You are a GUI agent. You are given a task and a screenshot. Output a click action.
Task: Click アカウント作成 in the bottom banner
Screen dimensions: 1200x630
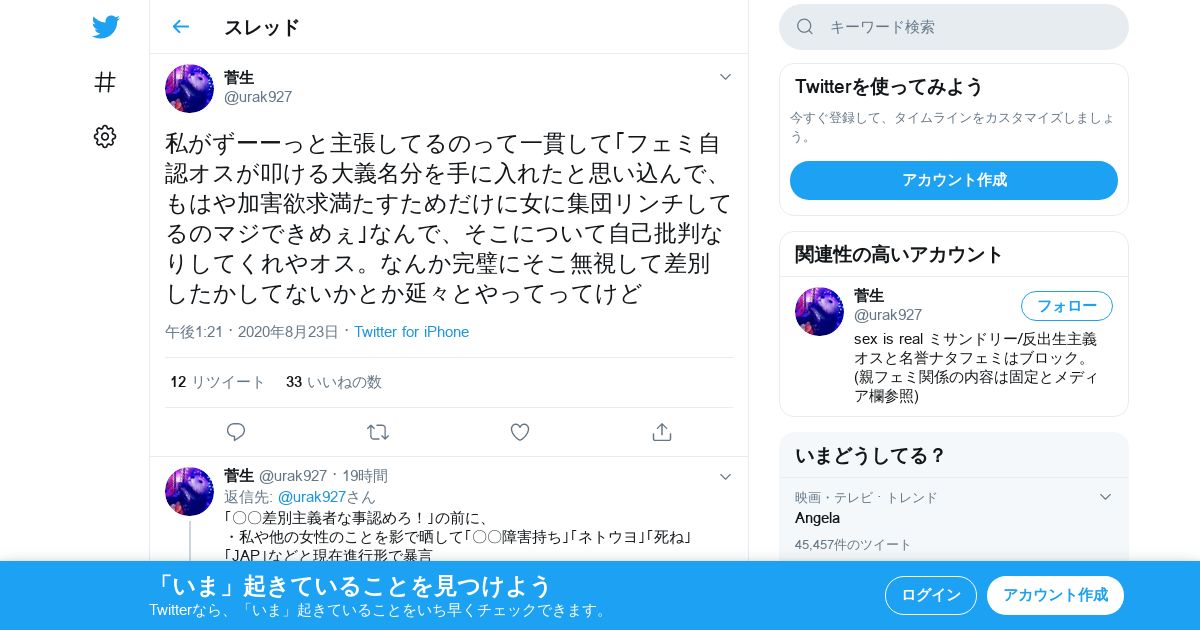[x=1055, y=595]
